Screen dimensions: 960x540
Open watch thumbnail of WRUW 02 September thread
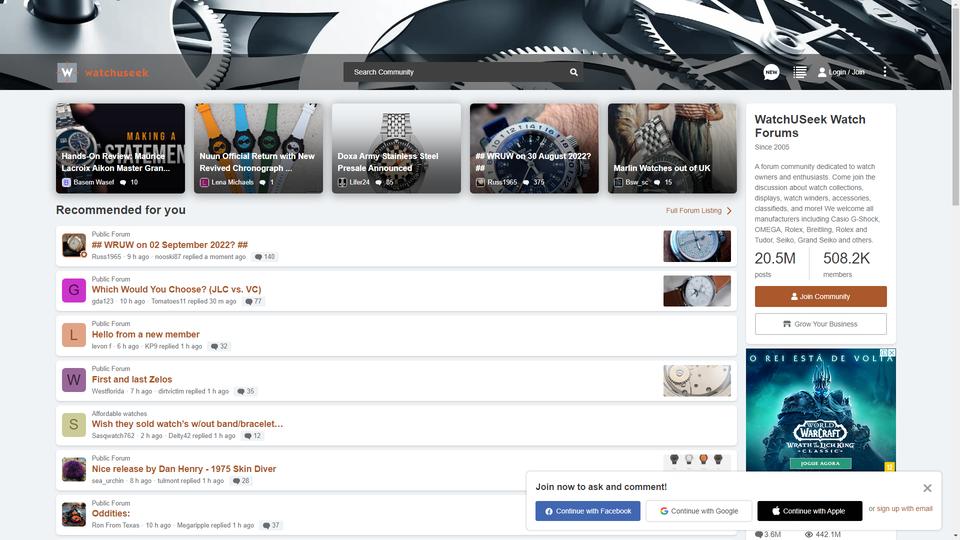(x=697, y=246)
